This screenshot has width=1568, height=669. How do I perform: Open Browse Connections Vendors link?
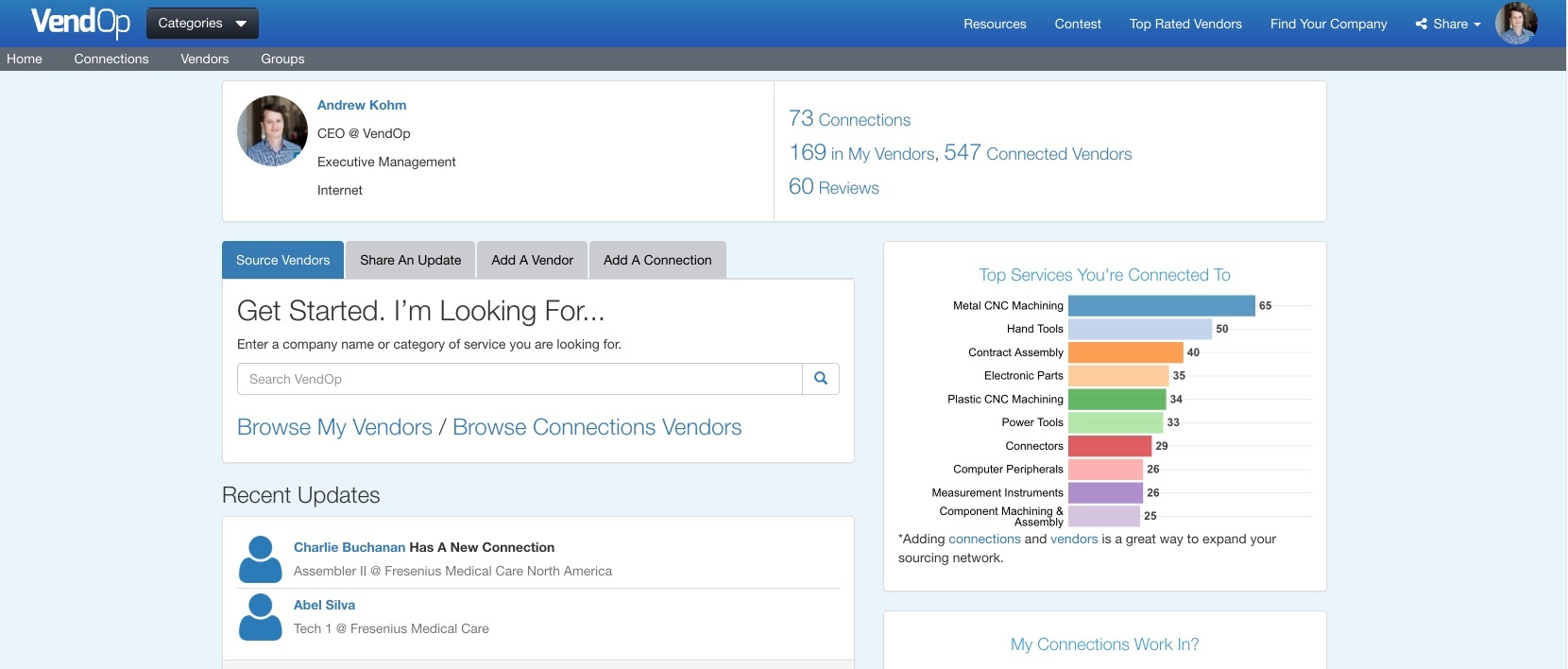click(597, 427)
